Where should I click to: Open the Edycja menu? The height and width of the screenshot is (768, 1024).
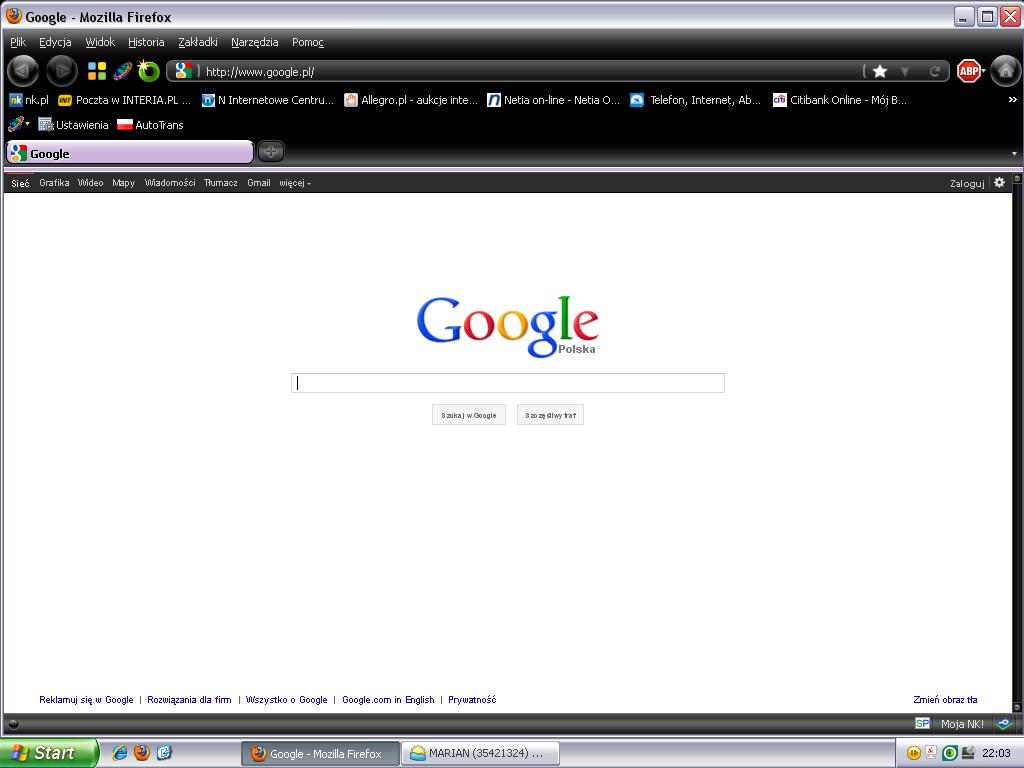pyautogui.click(x=55, y=42)
